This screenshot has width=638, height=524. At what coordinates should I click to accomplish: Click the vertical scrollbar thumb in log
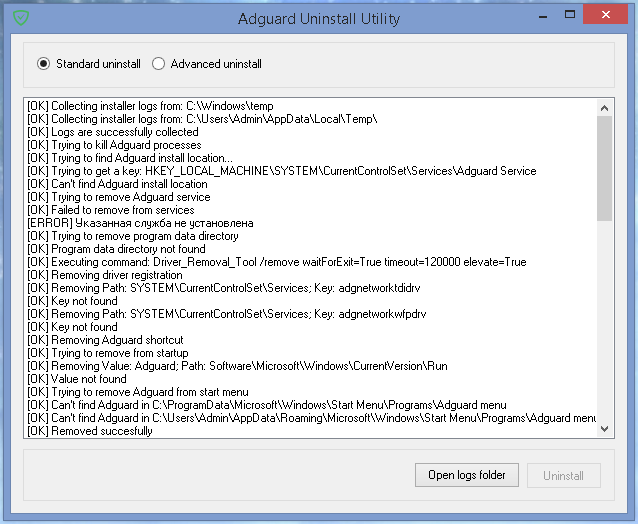[605, 168]
